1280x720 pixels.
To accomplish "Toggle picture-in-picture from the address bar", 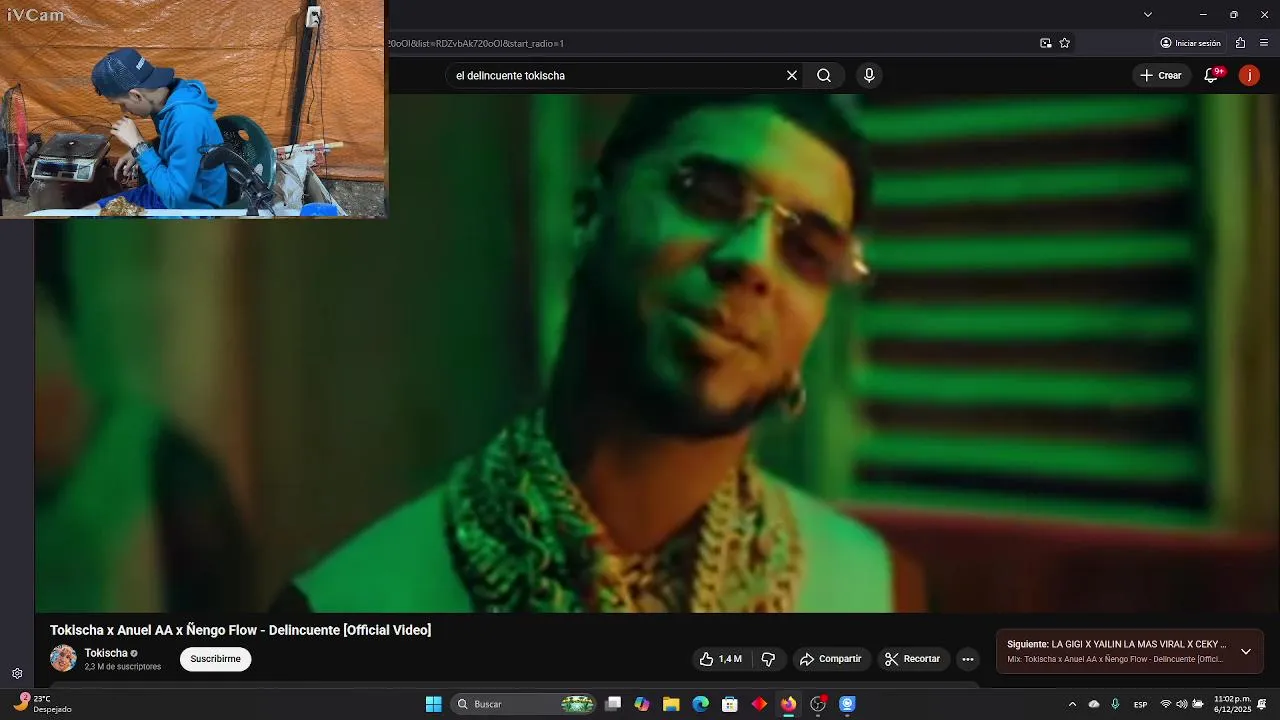I will (1045, 43).
